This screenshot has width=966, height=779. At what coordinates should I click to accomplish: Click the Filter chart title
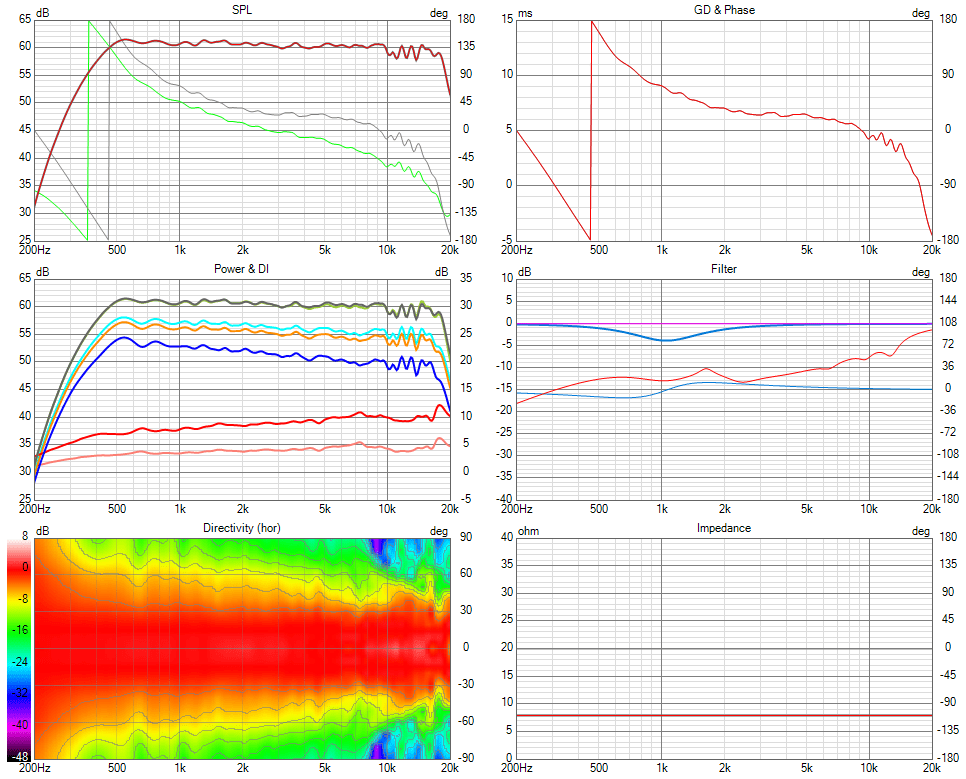724,269
